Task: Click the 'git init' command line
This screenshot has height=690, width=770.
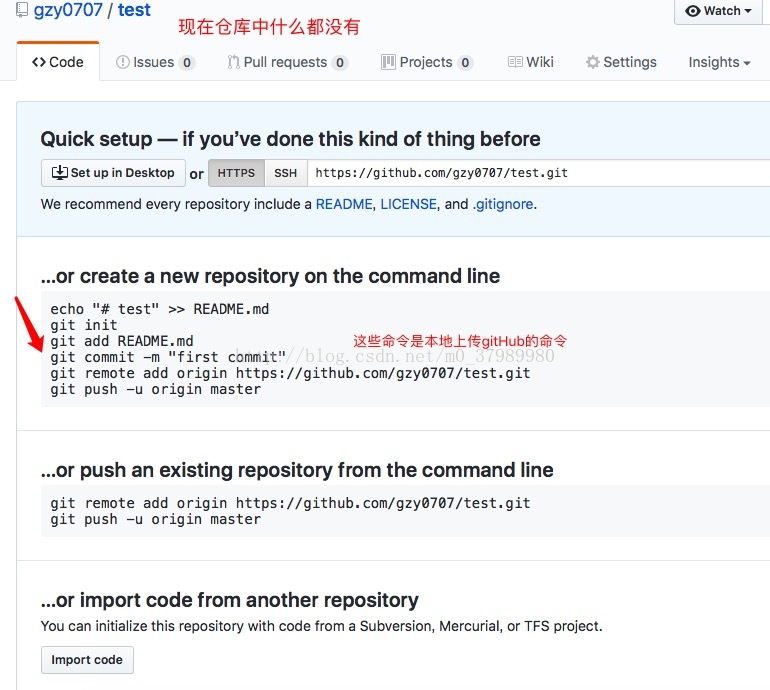Action: point(83,325)
